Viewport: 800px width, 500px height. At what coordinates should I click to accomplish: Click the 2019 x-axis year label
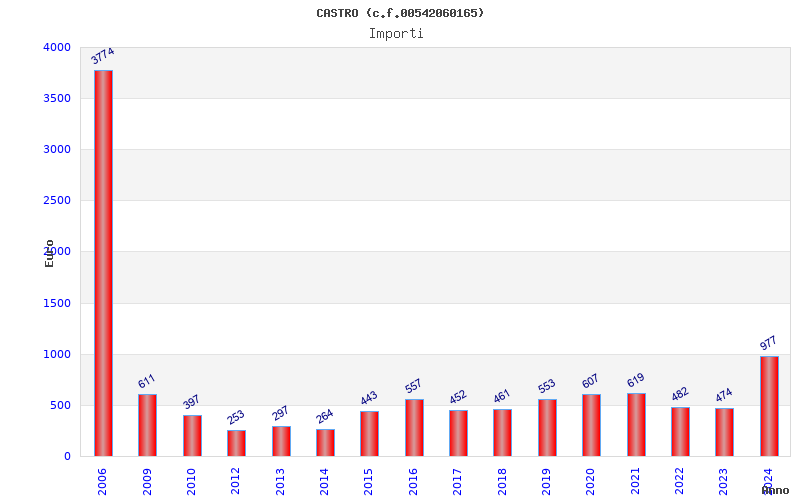click(x=546, y=482)
